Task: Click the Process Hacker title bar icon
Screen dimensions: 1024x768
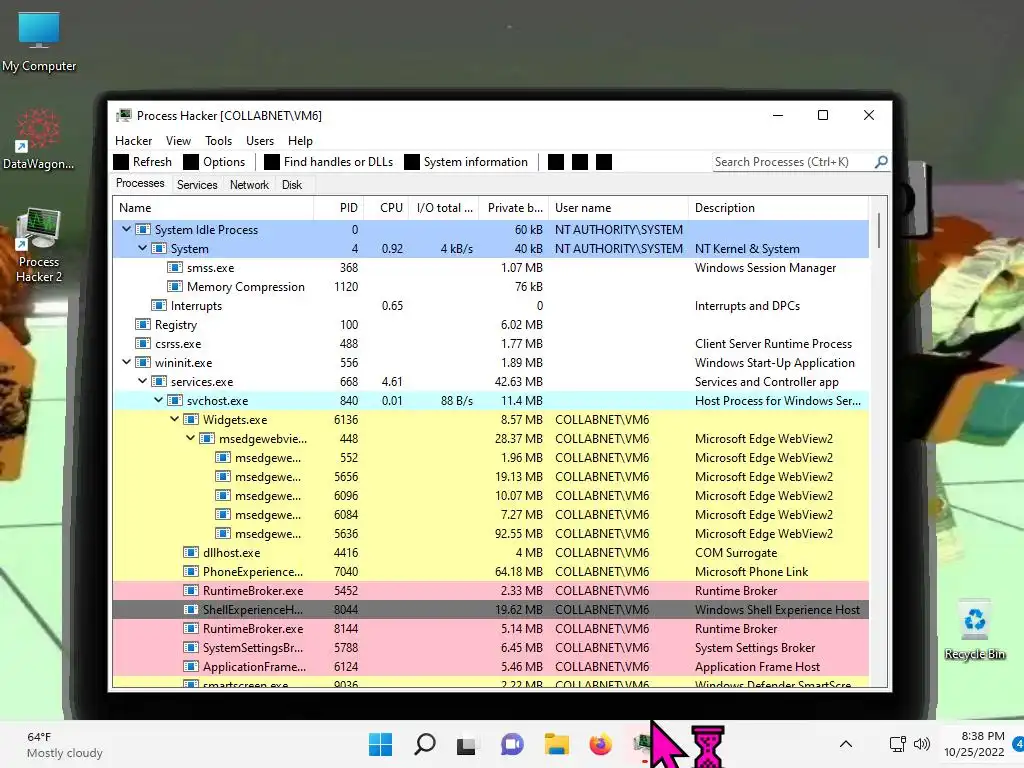Action: (x=123, y=116)
